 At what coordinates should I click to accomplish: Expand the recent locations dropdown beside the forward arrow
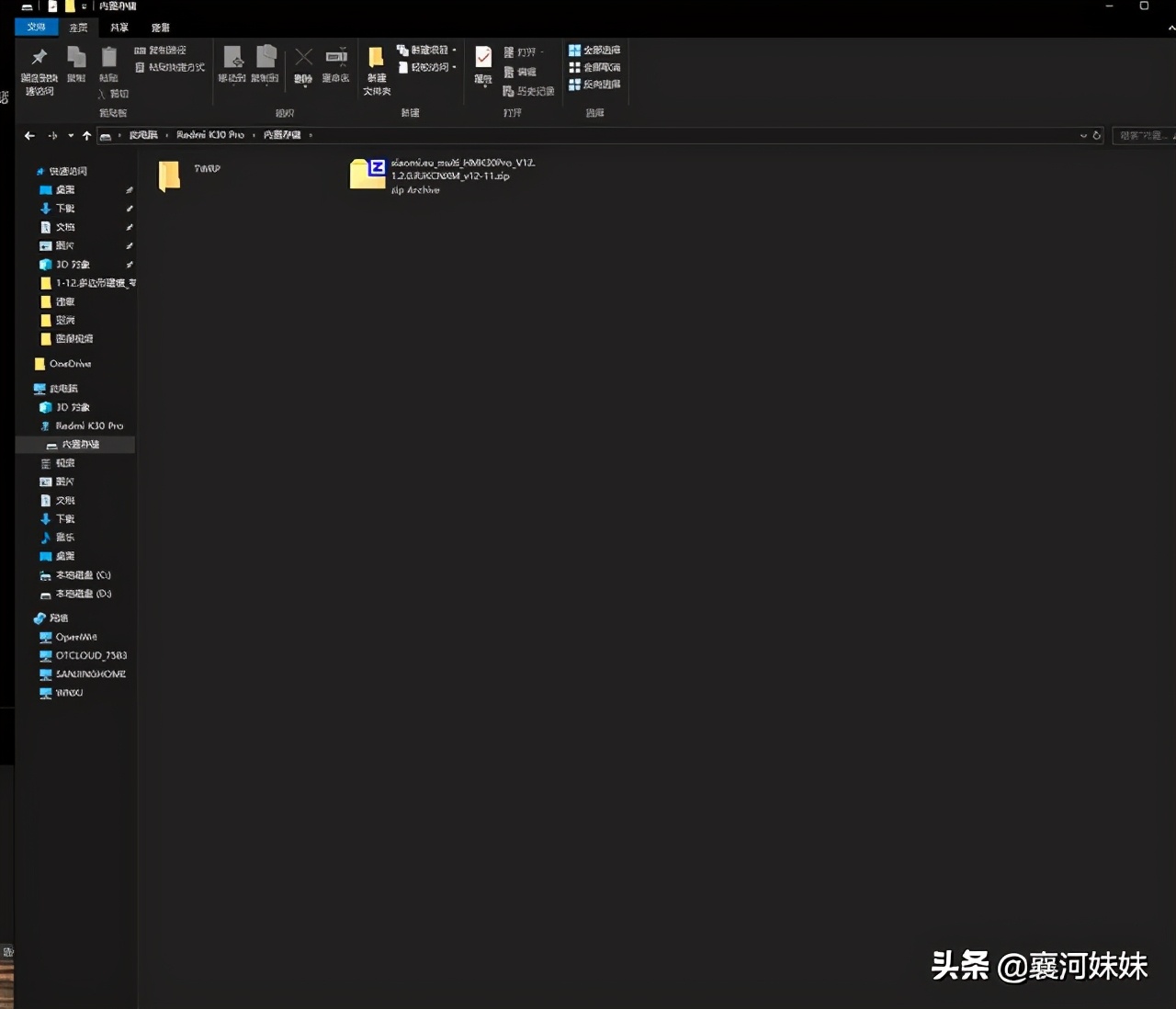pos(71,135)
